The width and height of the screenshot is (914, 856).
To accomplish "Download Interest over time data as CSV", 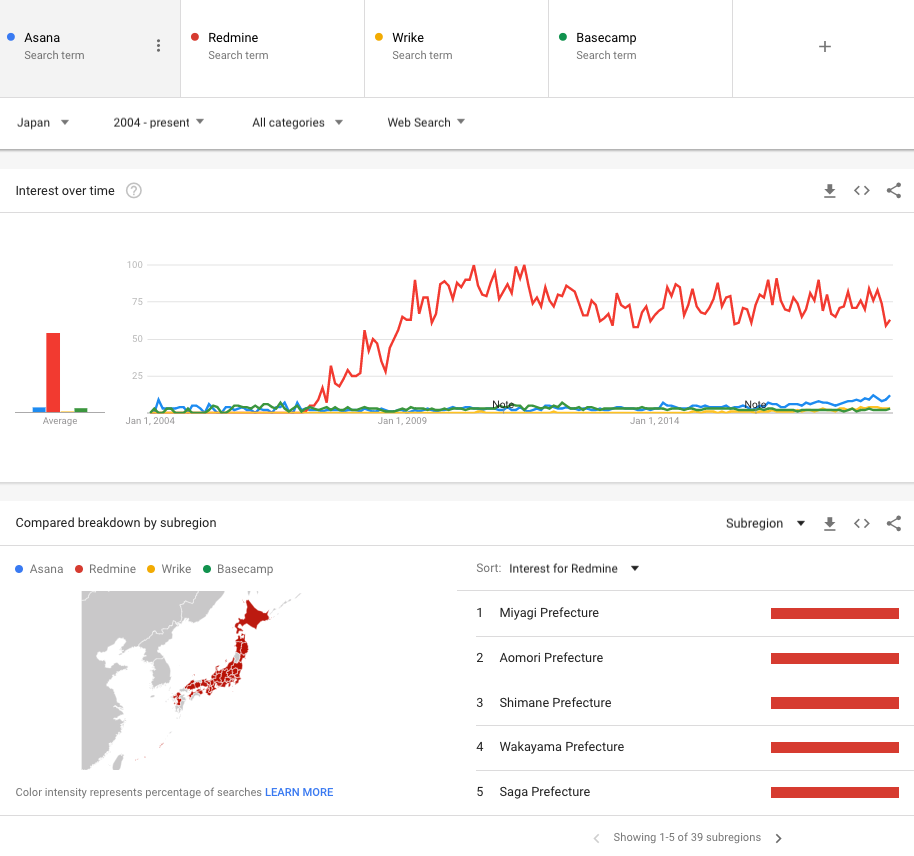I will pos(829,191).
